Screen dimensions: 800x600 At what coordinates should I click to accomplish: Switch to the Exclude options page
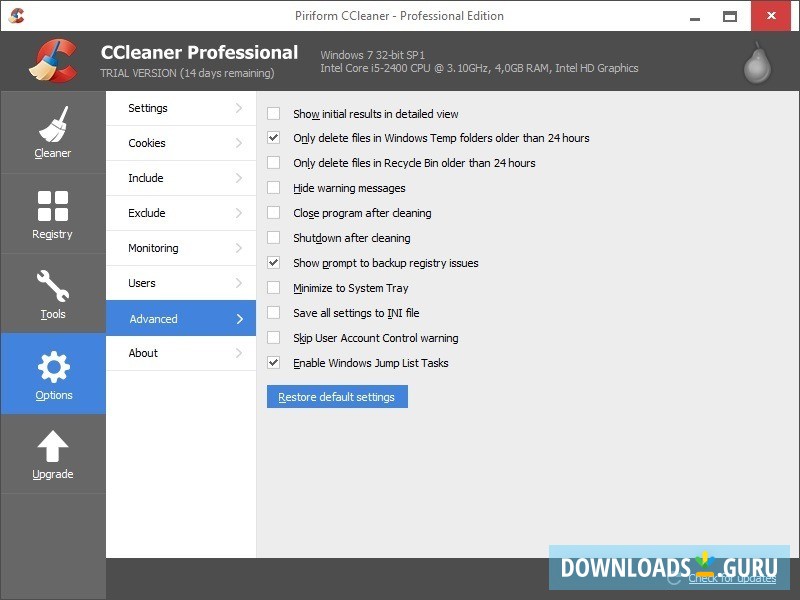pyautogui.click(x=181, y=213)
